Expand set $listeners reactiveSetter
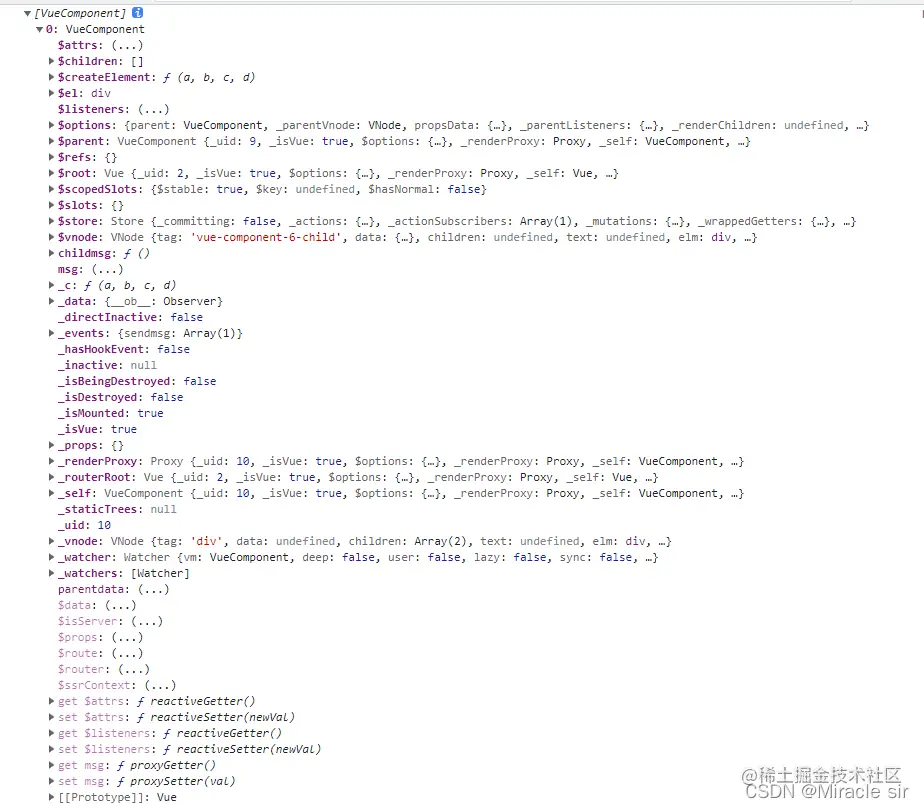This screenshot has height=808, width=924. 51,748
